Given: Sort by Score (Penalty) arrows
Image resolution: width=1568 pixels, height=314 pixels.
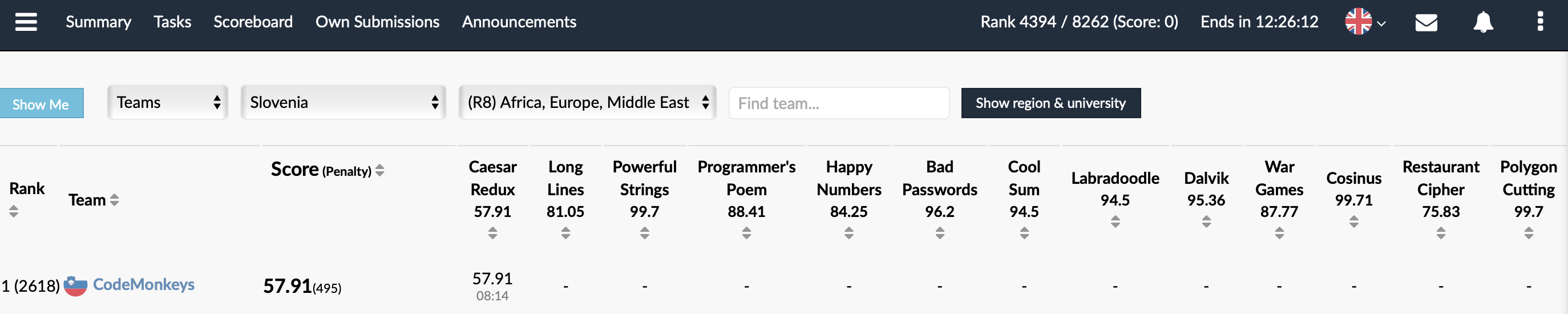Looking at the screenshot, I should 380,170.
